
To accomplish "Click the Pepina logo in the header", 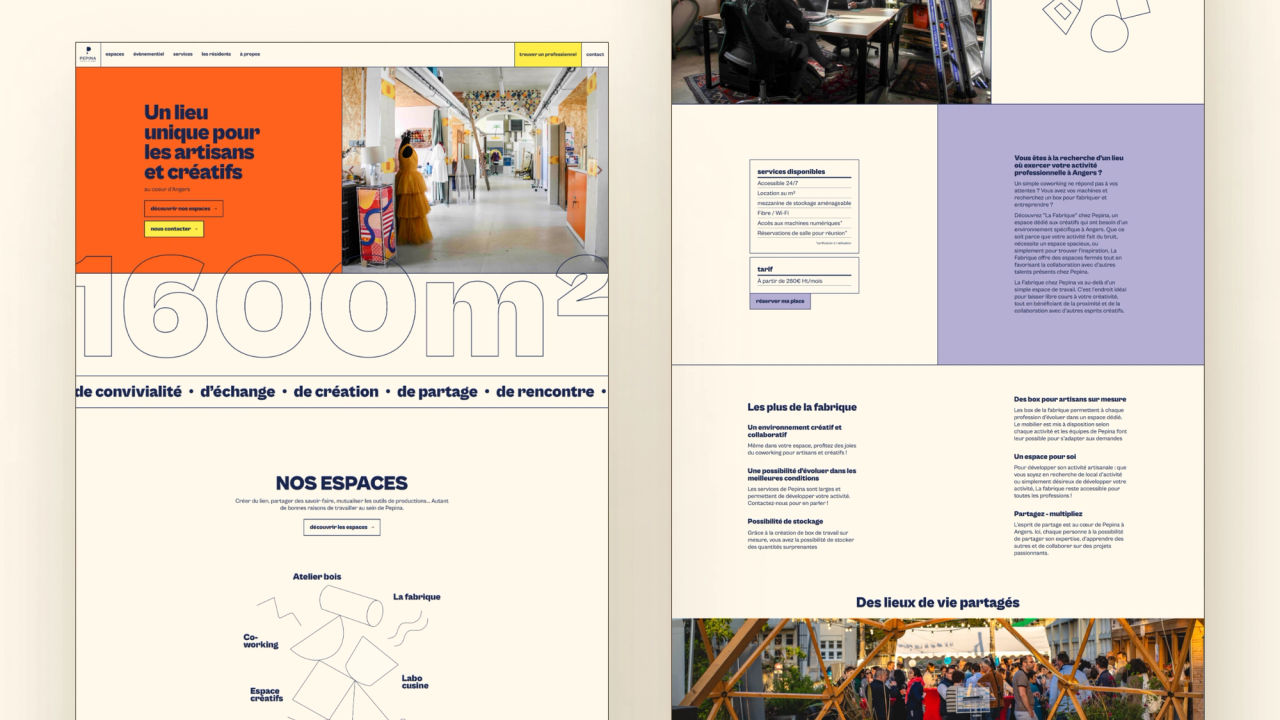I will pyautogui.click(x=86, y=54).
